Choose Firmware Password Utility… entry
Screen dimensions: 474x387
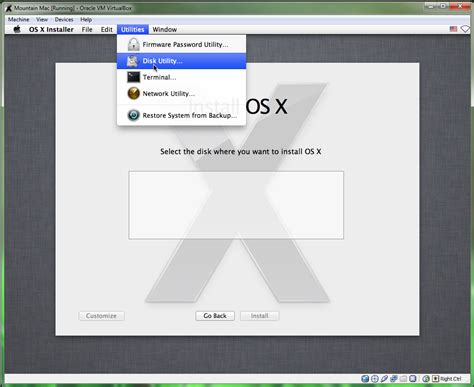point(181,44)
